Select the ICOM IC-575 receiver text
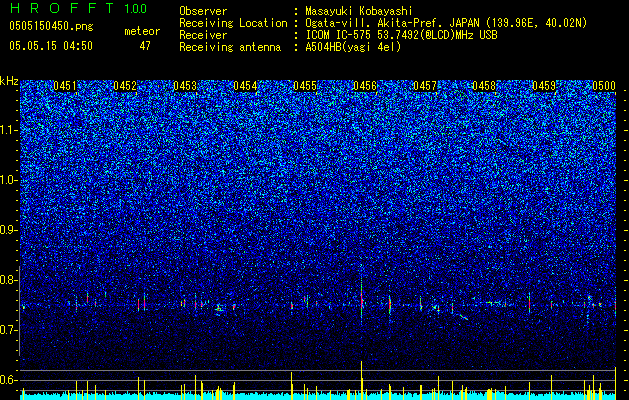The width and height of the screenshot is (629, 400). coord(401,35)
